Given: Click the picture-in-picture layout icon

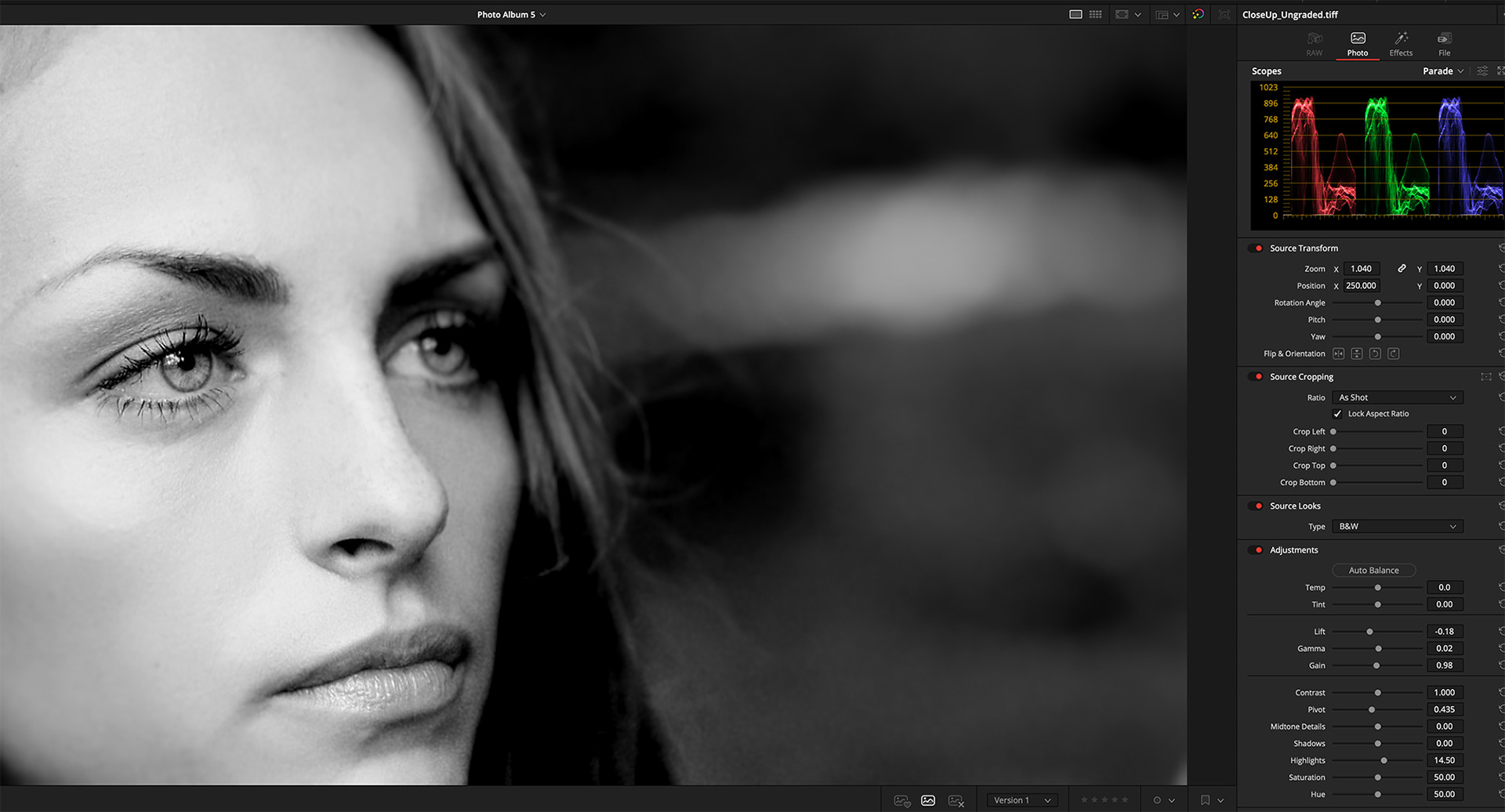Looking at the screenshot, I should tap(1162, 15).
